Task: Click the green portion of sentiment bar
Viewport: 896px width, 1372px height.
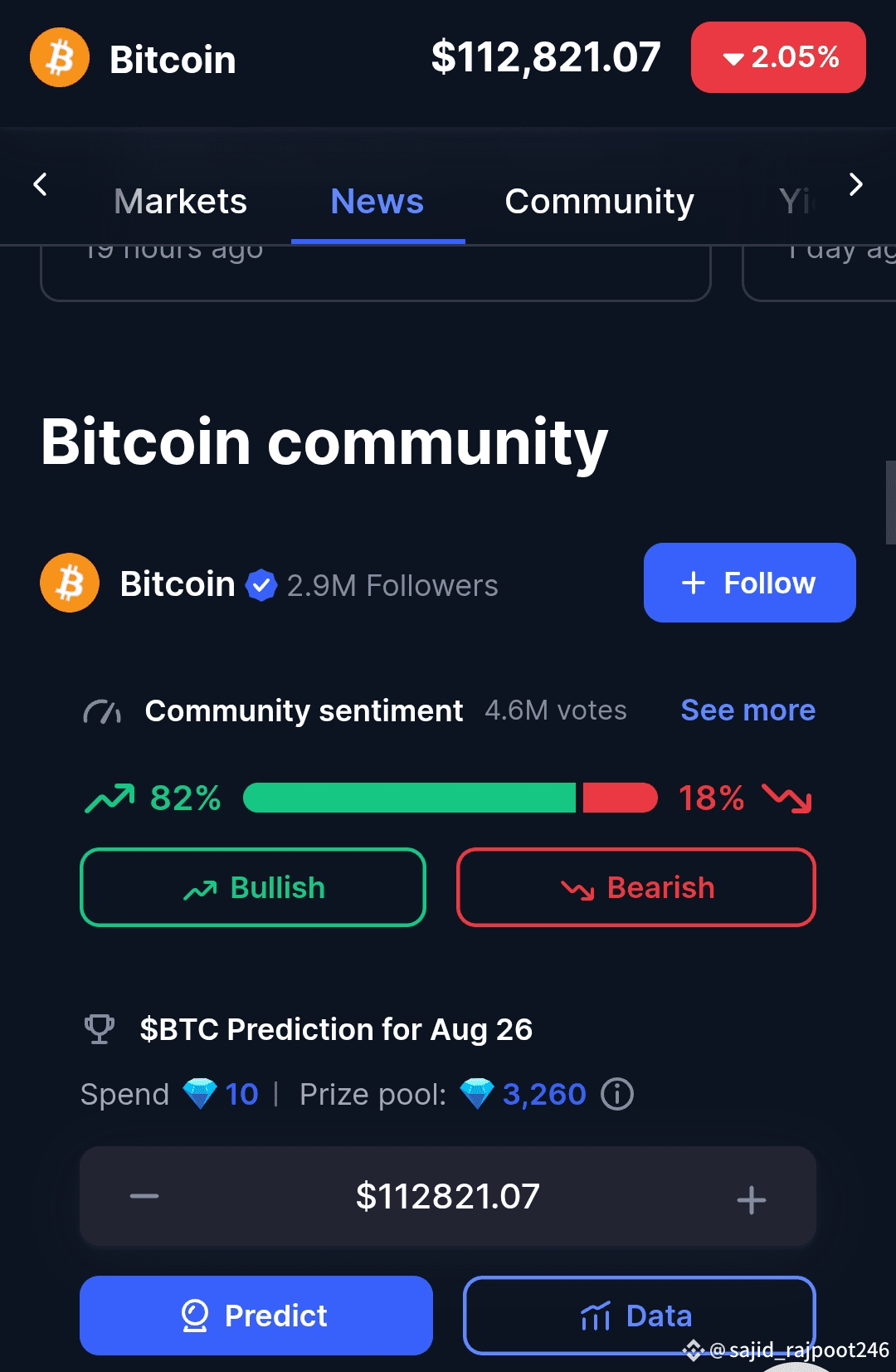Action: pyautogui.click(x=410, y=798)
